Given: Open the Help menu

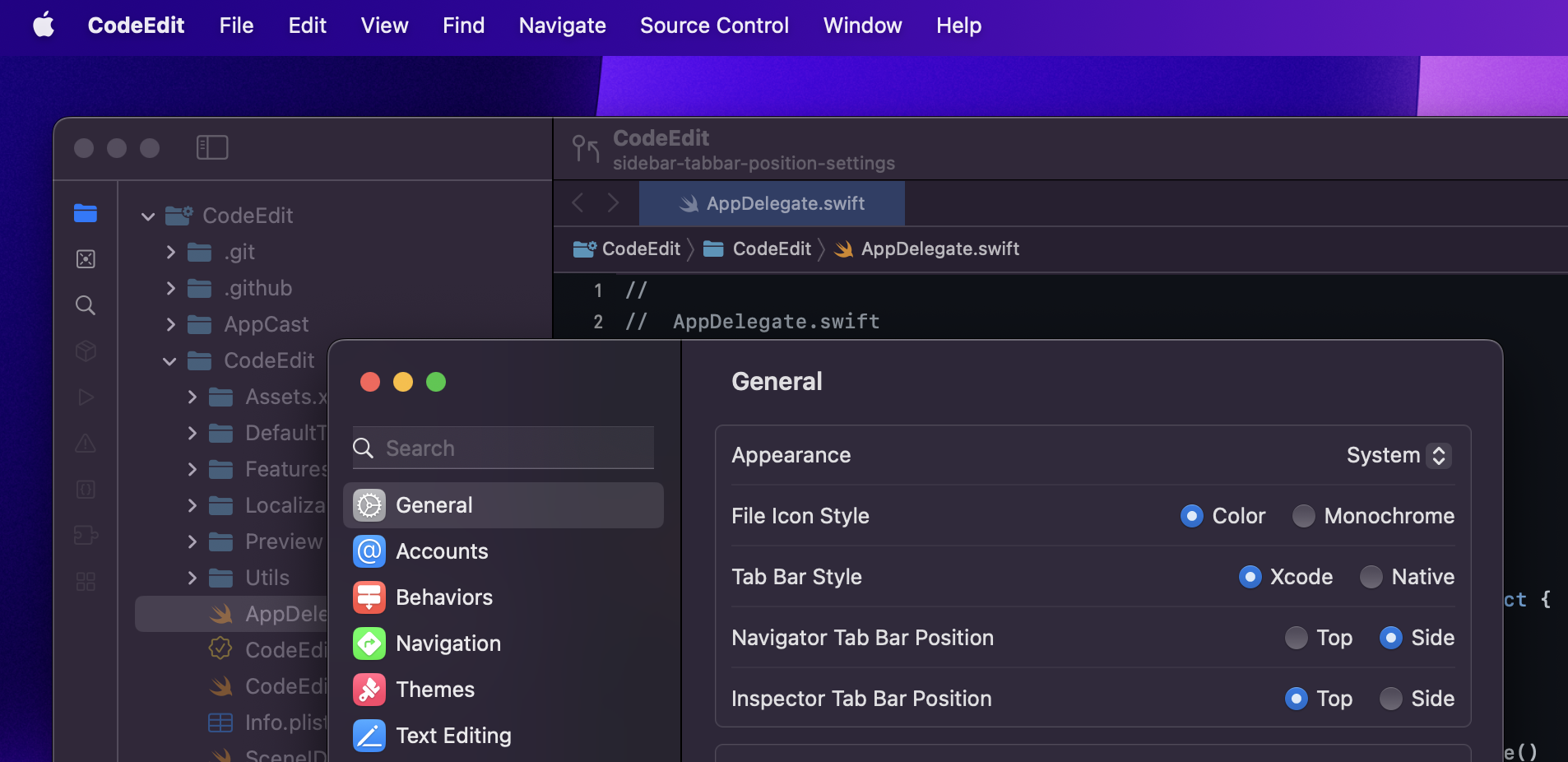Looking at the screenshot, I should point(958,26).
